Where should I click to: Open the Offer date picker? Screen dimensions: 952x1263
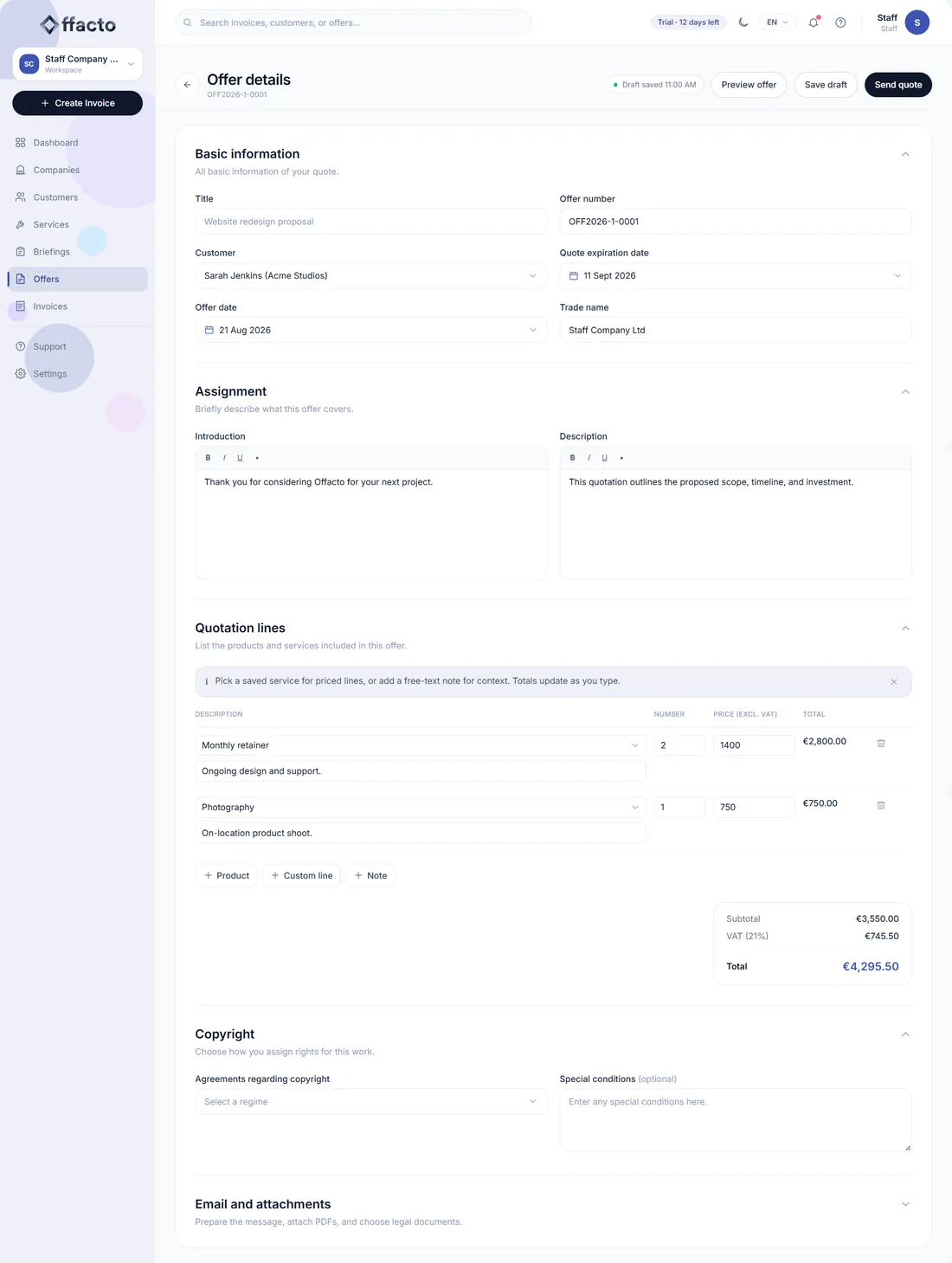tap(371, 331)
